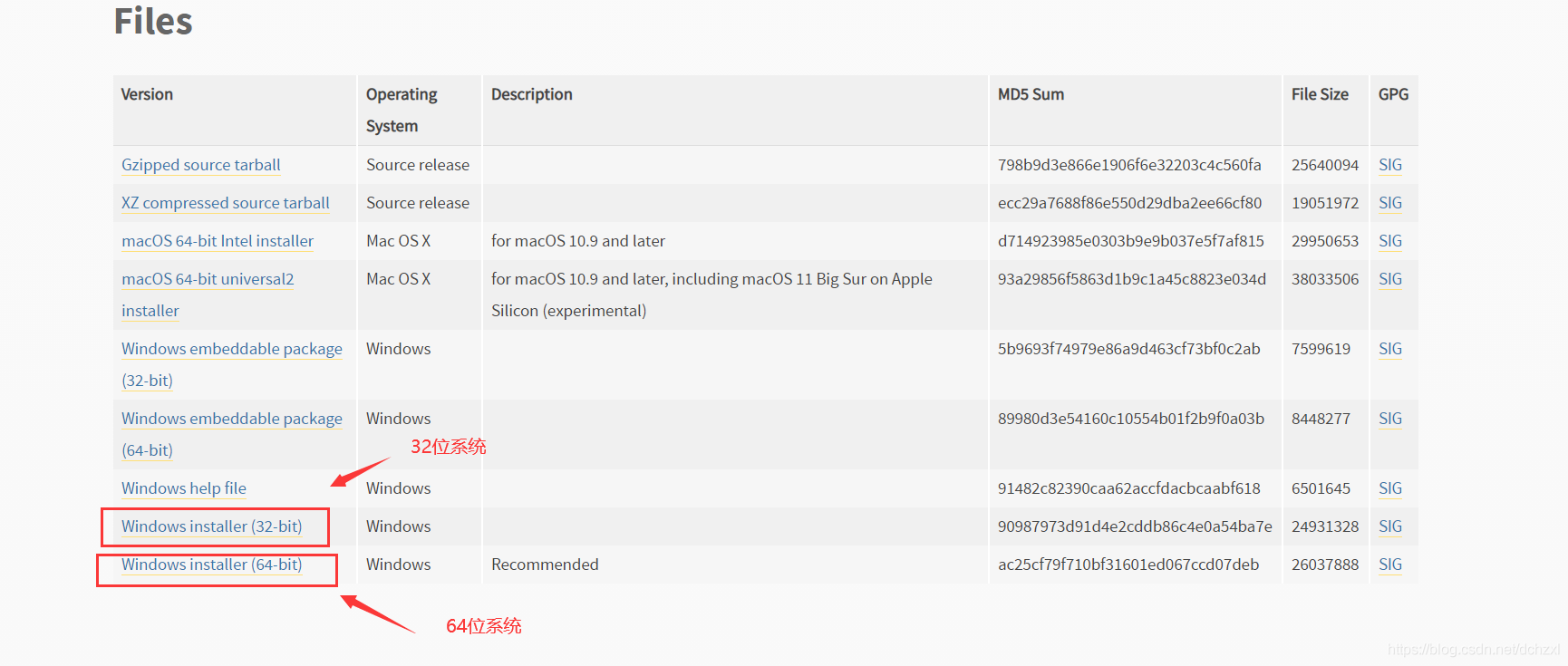The height and width of the screenshot is (666, 1568).
Task: Open SIG link for Gzipped source tarball
Action: click(1389, 165)
